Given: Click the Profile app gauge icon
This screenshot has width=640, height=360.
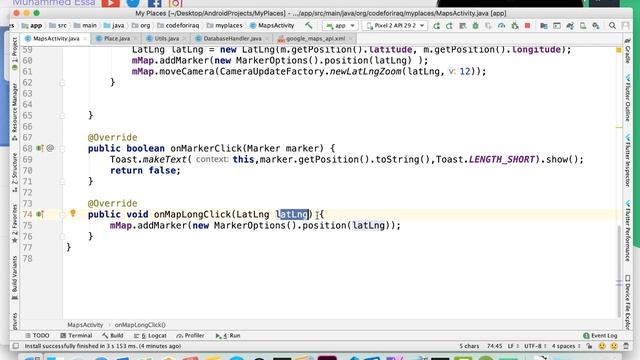Looking at the screenshot, I should pyautogui.click(x=501, y=26).
